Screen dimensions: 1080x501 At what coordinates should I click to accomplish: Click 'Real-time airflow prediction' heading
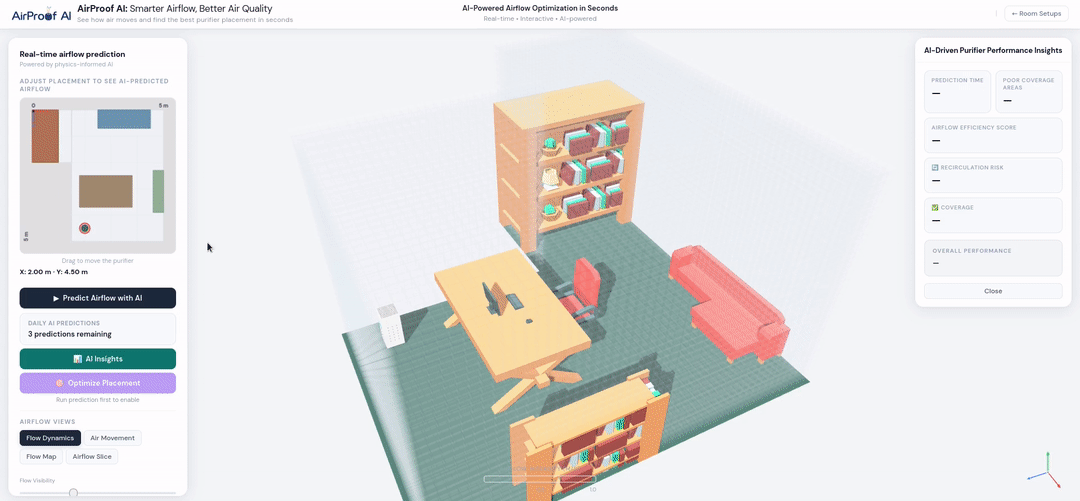pos(72,54)
